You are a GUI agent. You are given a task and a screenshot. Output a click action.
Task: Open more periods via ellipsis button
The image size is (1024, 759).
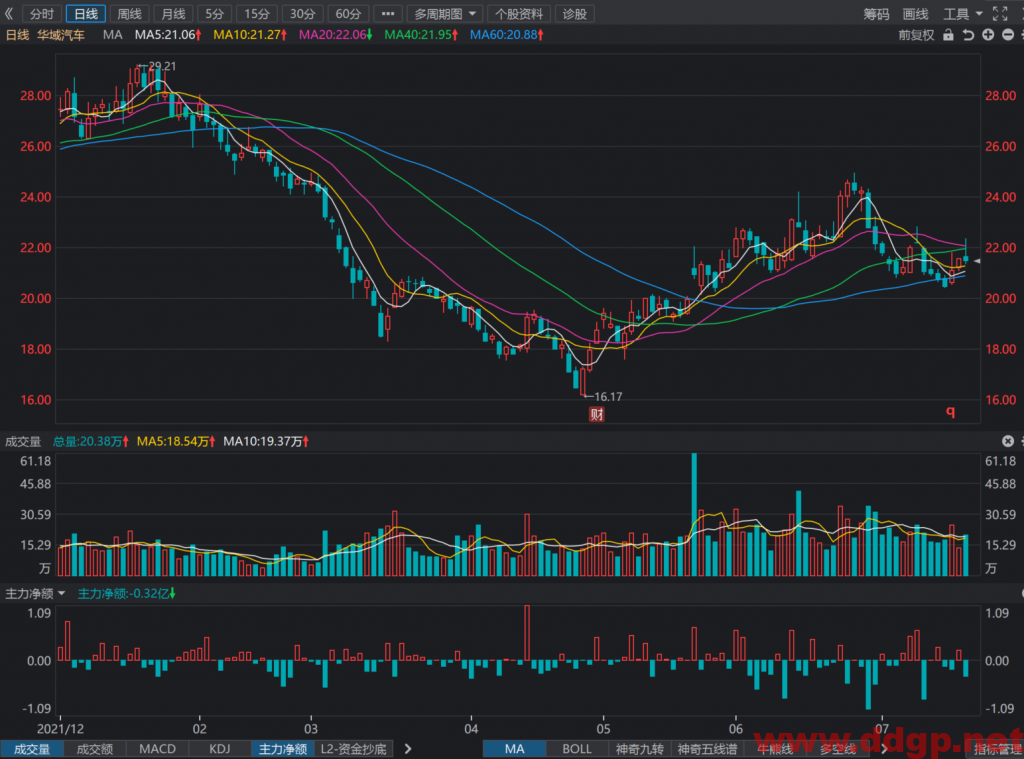388,14
